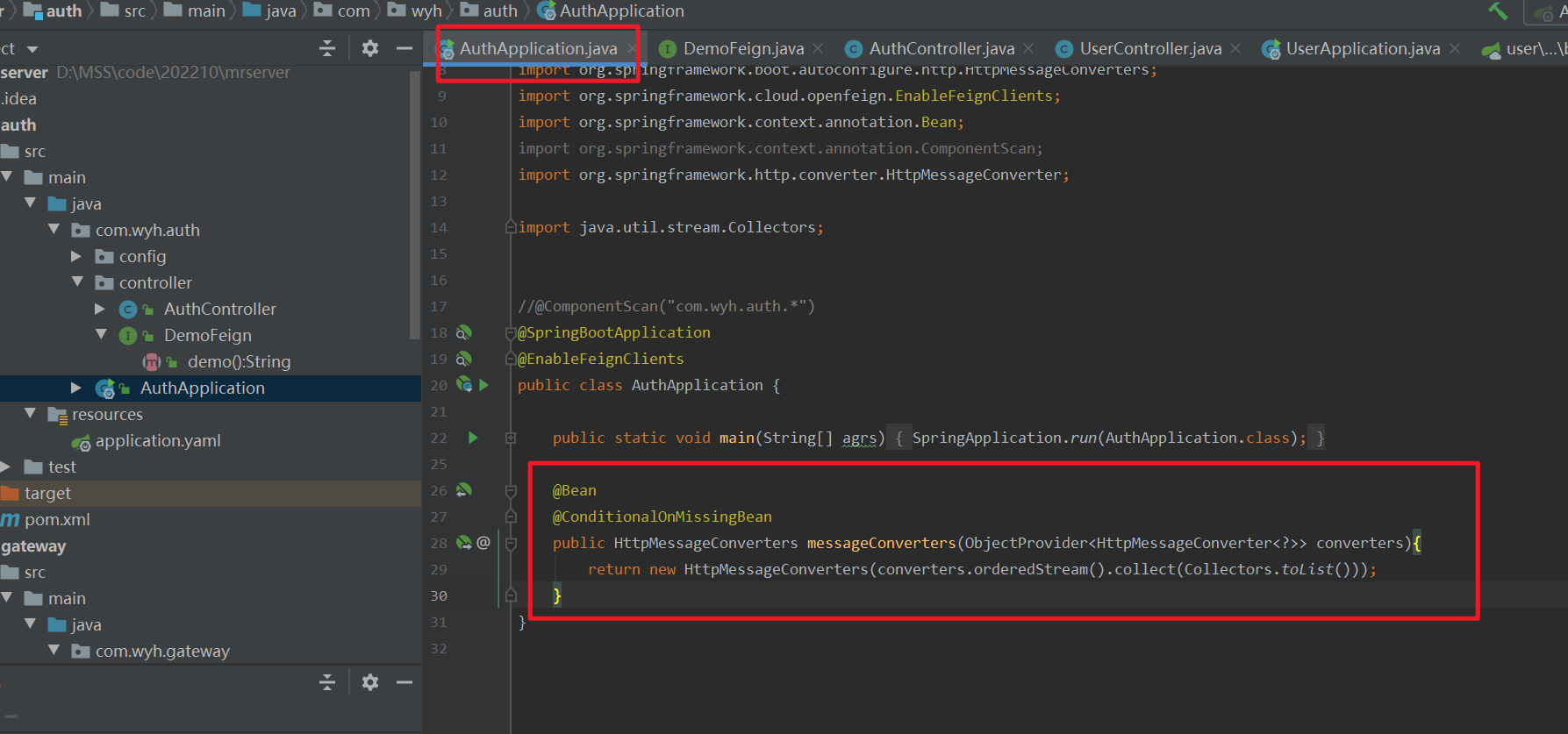This screenshot has width=1568, height=734.
Task: Collapse the com.wyh.gateway package node
Action: (x=54, y=651)
